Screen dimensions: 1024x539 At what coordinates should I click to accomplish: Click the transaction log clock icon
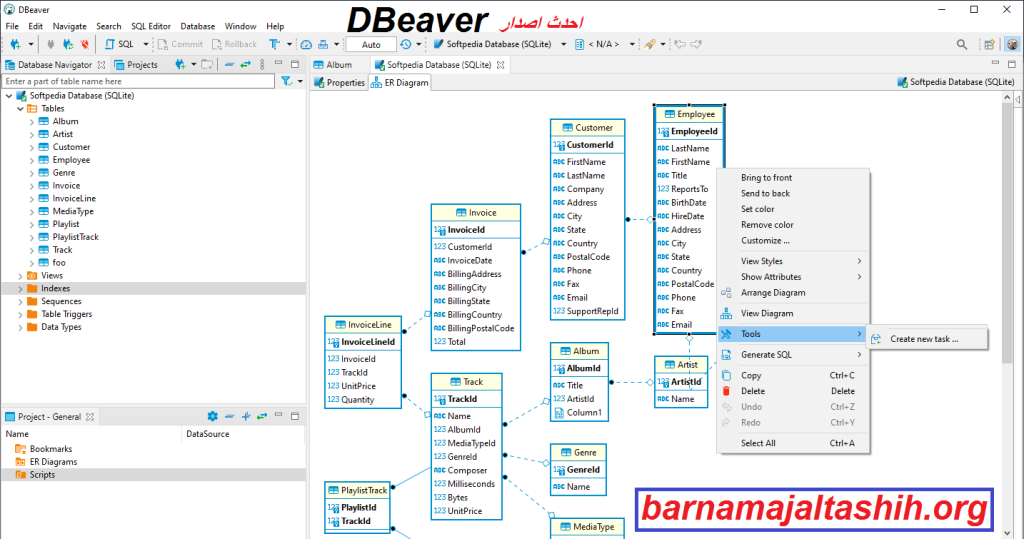pos(406,44)
